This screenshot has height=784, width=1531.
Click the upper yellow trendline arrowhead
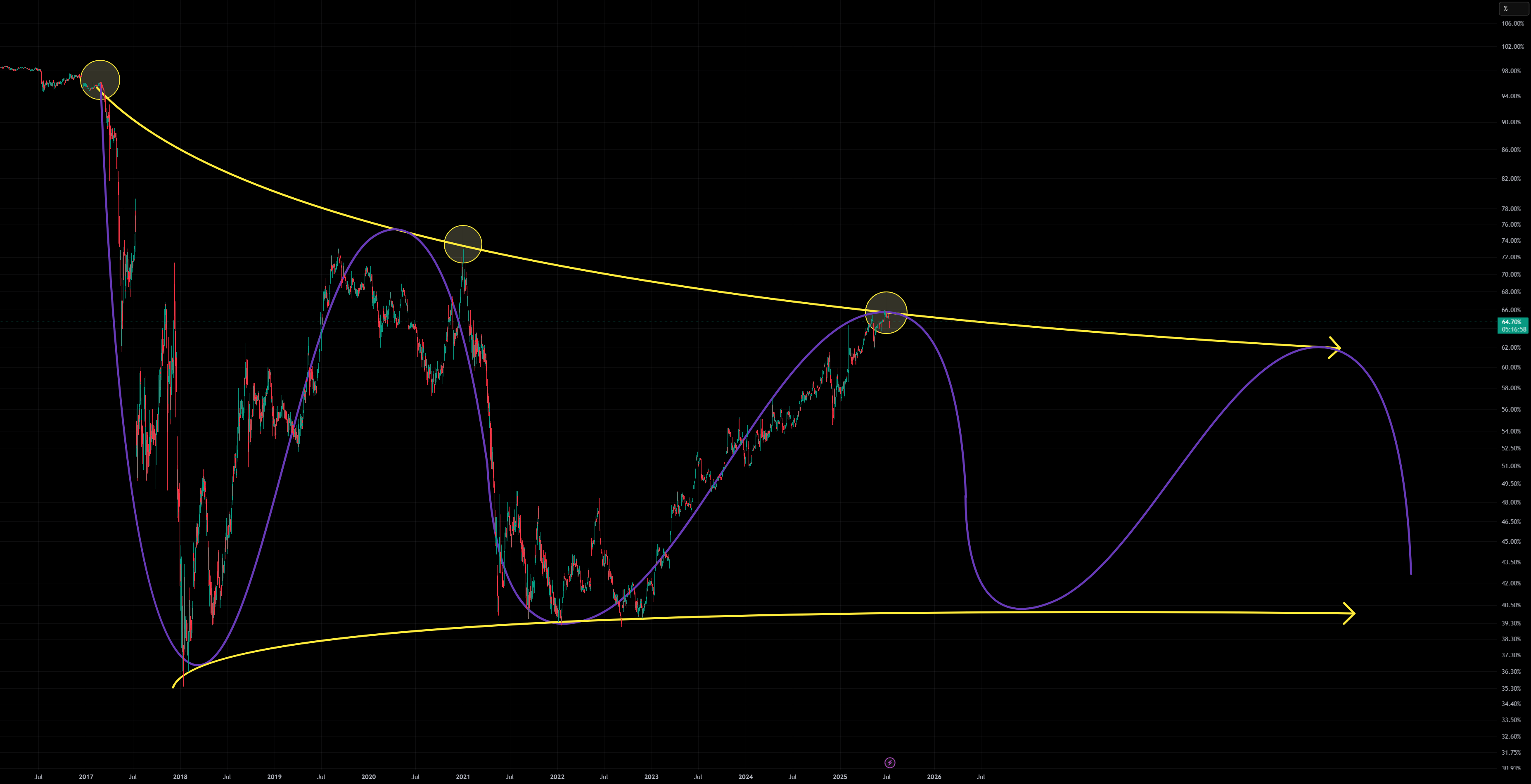click(x=1335, y=348)
